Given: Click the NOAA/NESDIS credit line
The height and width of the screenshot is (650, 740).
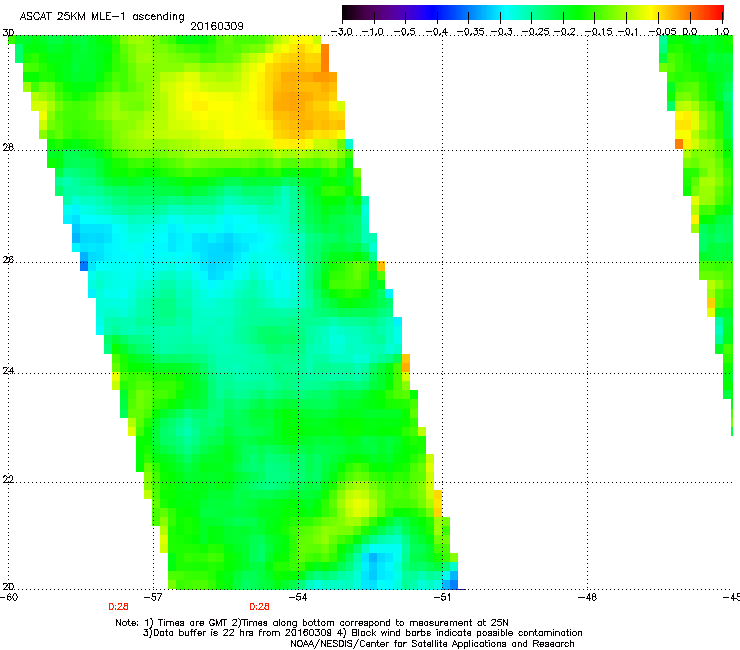Looking at the screenshot, I should (x=432, y=644).
